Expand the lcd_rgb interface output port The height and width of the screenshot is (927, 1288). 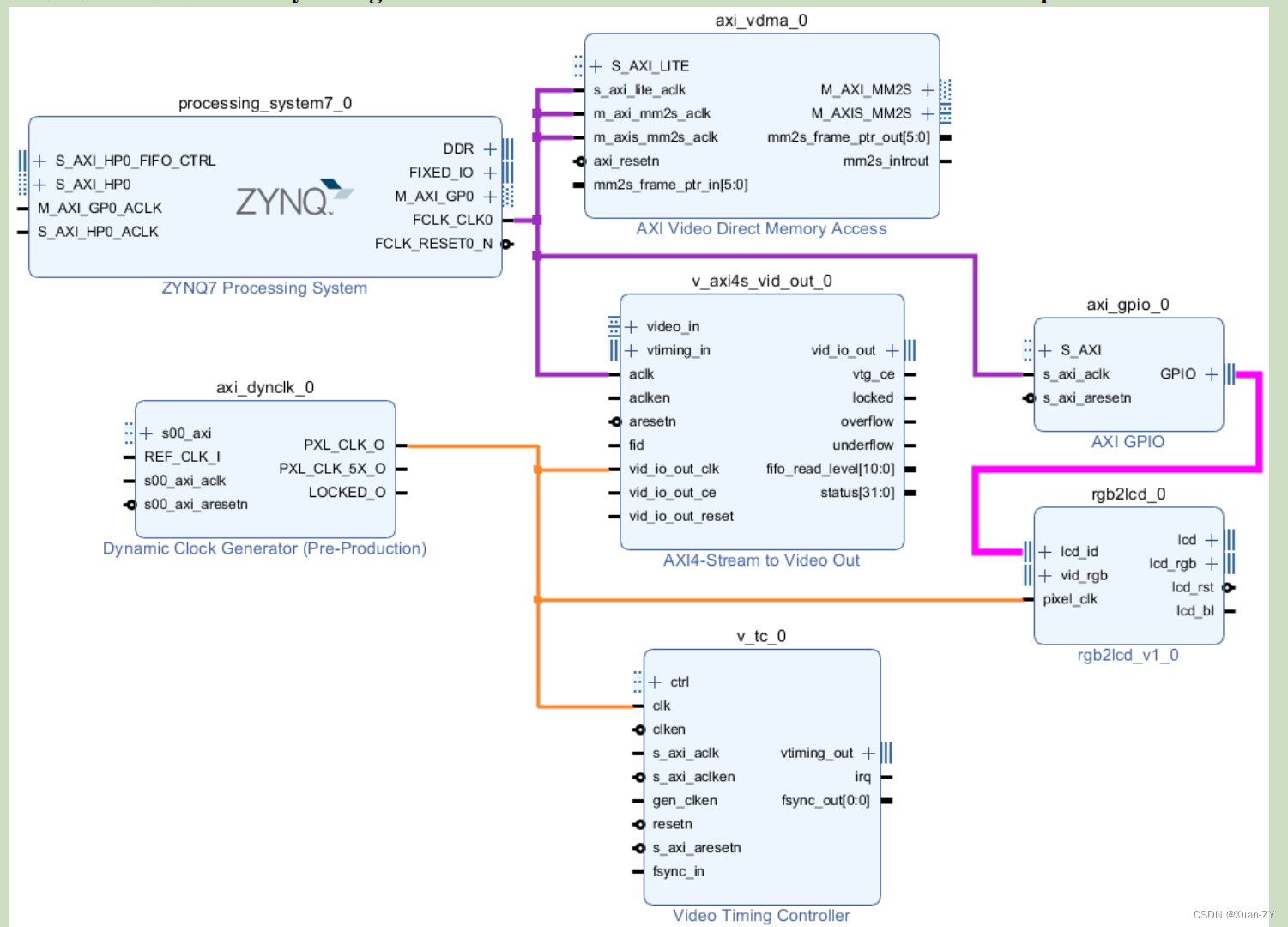(1212, 564)
